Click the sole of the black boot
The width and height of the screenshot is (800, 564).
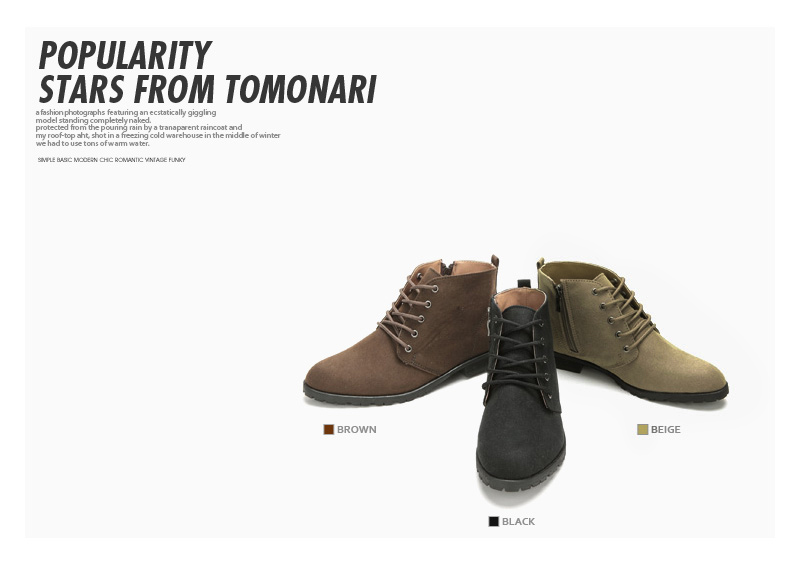coord(520,475)
